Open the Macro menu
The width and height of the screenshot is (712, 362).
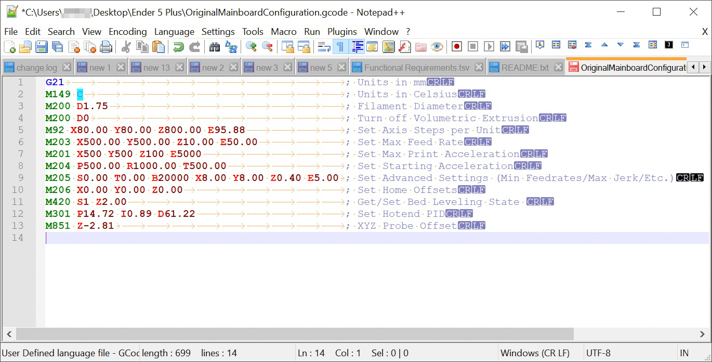pos(284,31)
